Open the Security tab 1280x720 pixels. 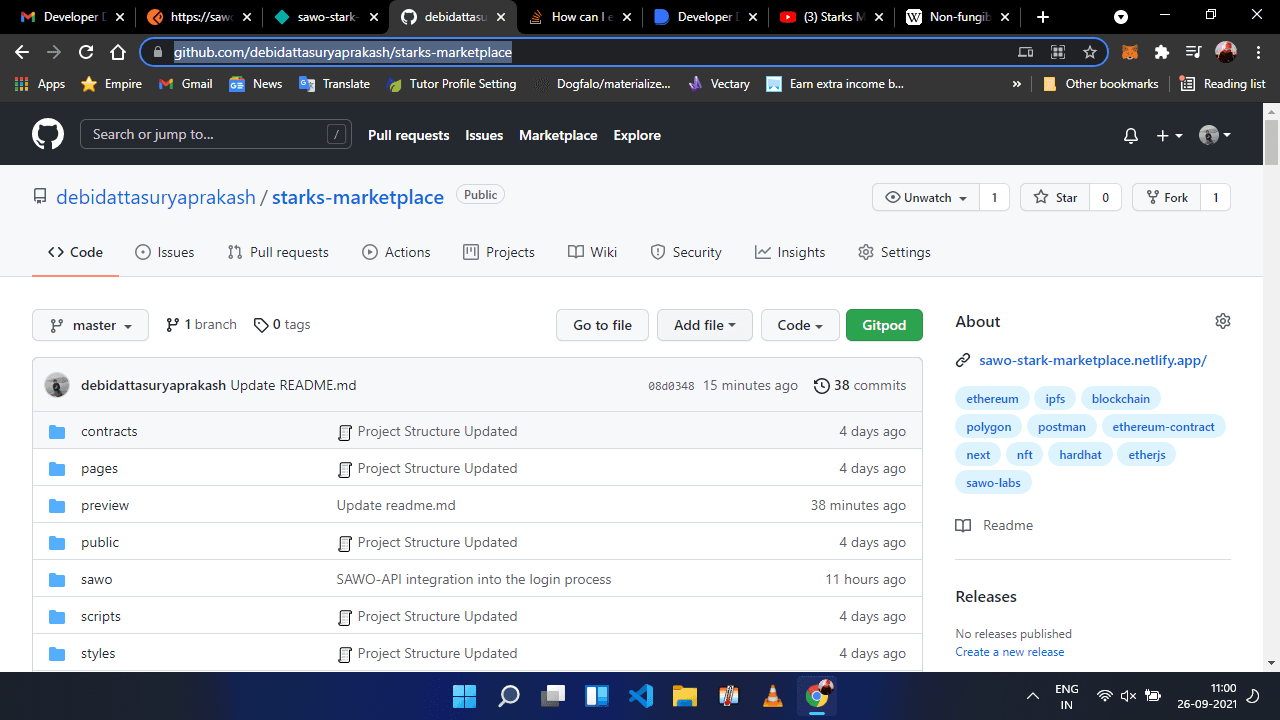[686, 252]
